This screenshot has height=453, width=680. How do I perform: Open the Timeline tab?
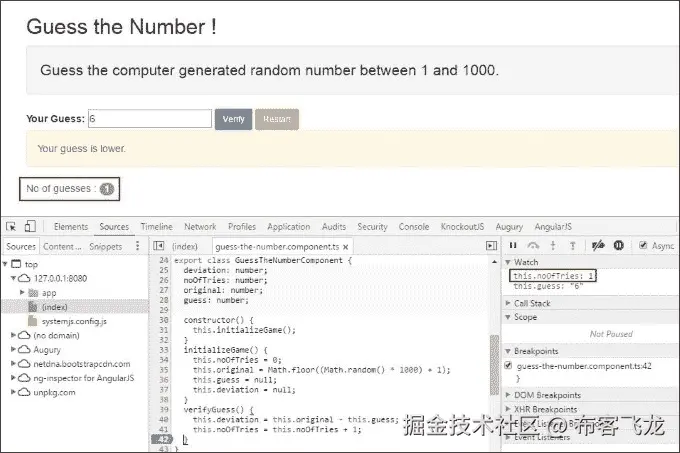[x=157, y=226]
